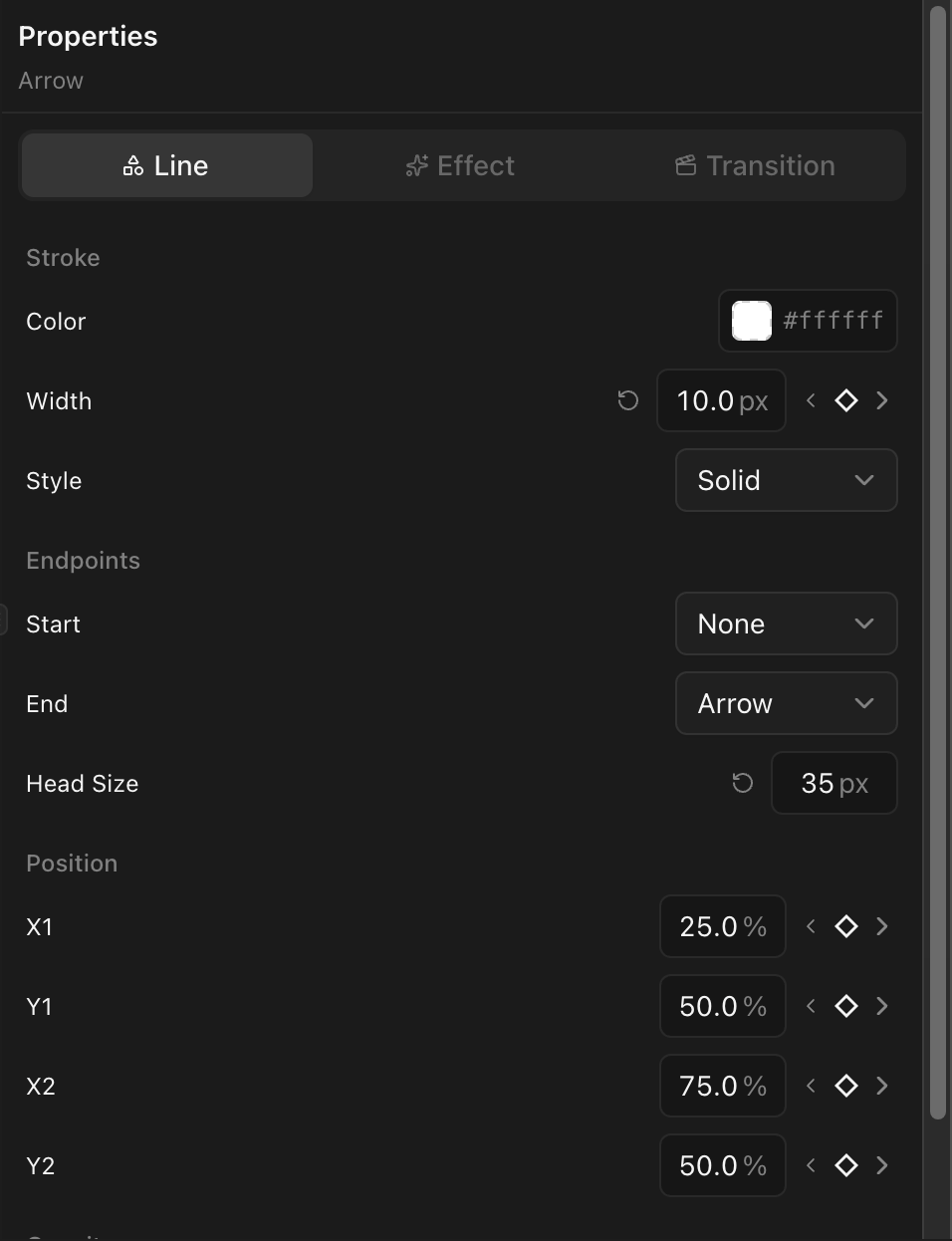
Task: Jump to previous keyframe beside Width
Action: click(x=810, y=400)
